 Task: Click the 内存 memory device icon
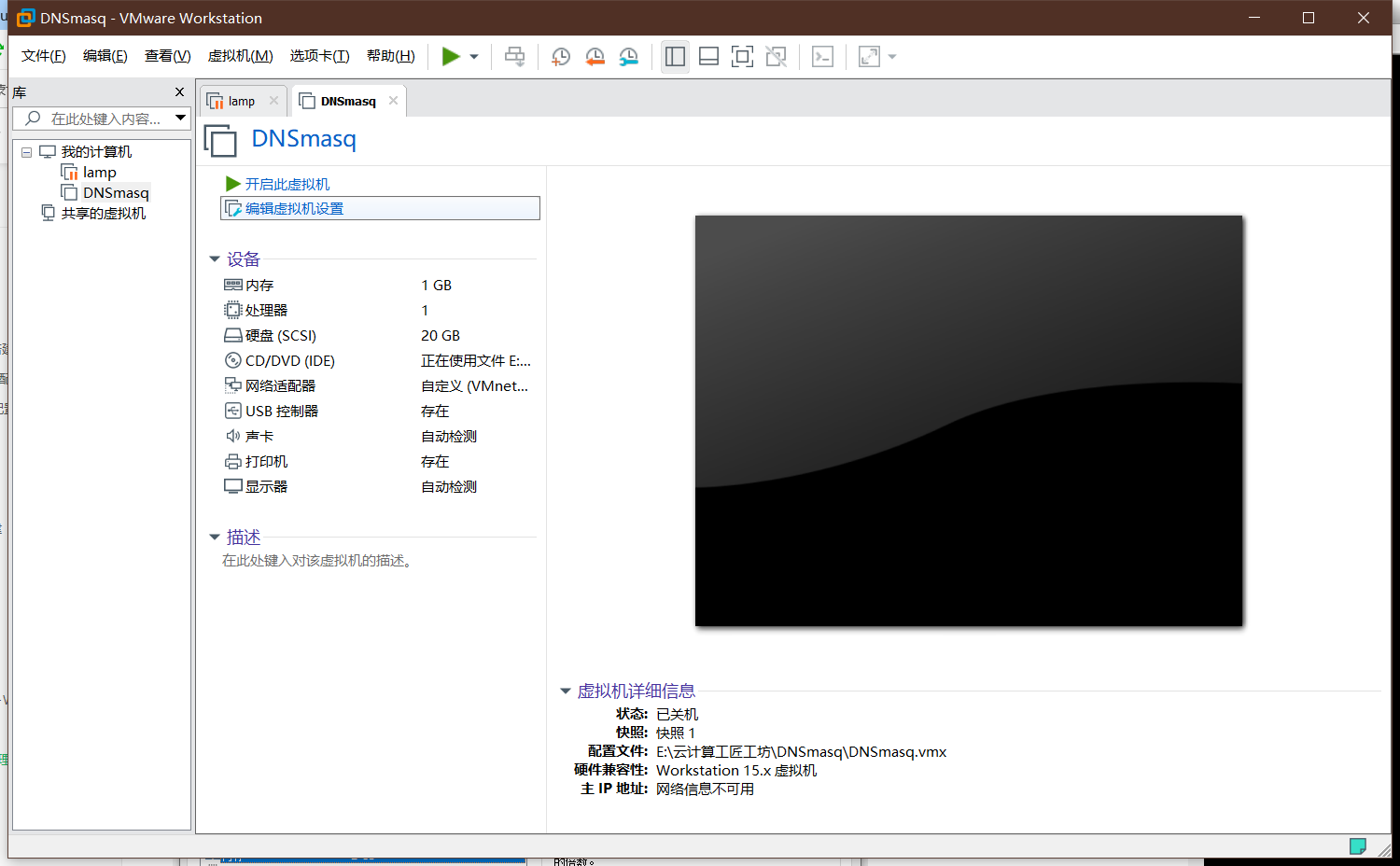[x=233, y=285]
